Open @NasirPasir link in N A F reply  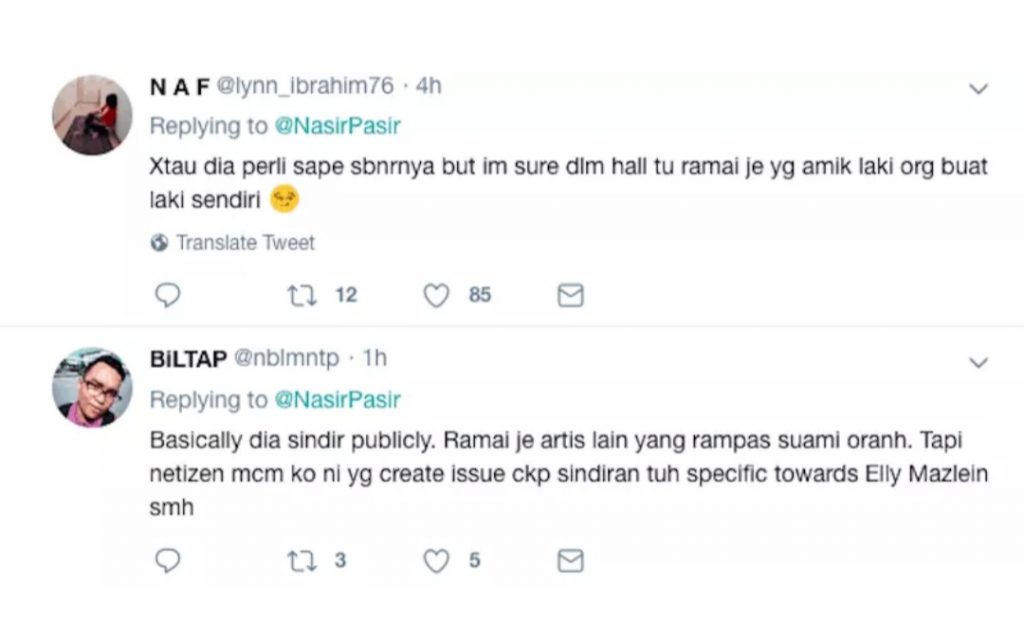(x=336, y=127)
